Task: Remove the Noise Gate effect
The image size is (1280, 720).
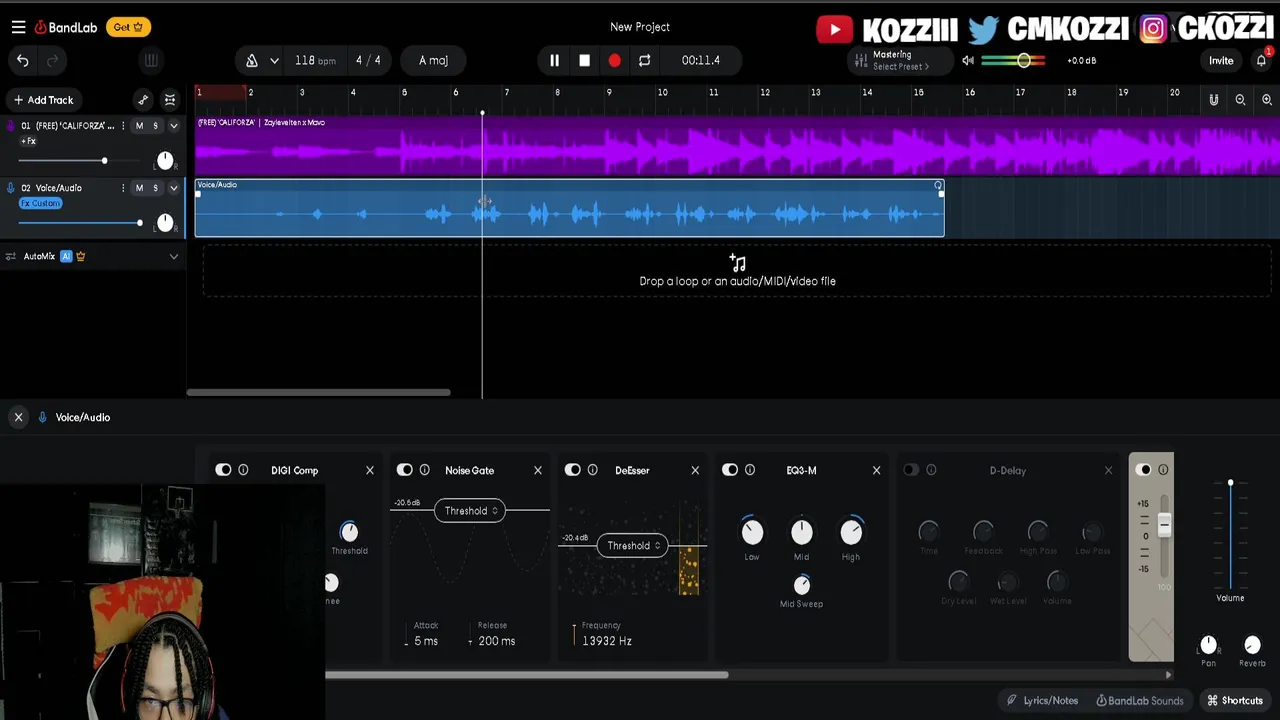Action: 538,470
